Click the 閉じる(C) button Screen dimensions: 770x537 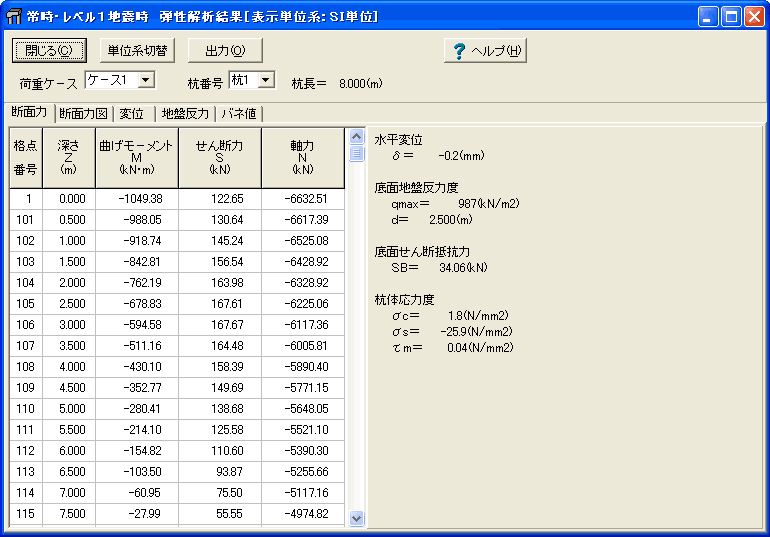pyautogui.click(x=49, y=51)
